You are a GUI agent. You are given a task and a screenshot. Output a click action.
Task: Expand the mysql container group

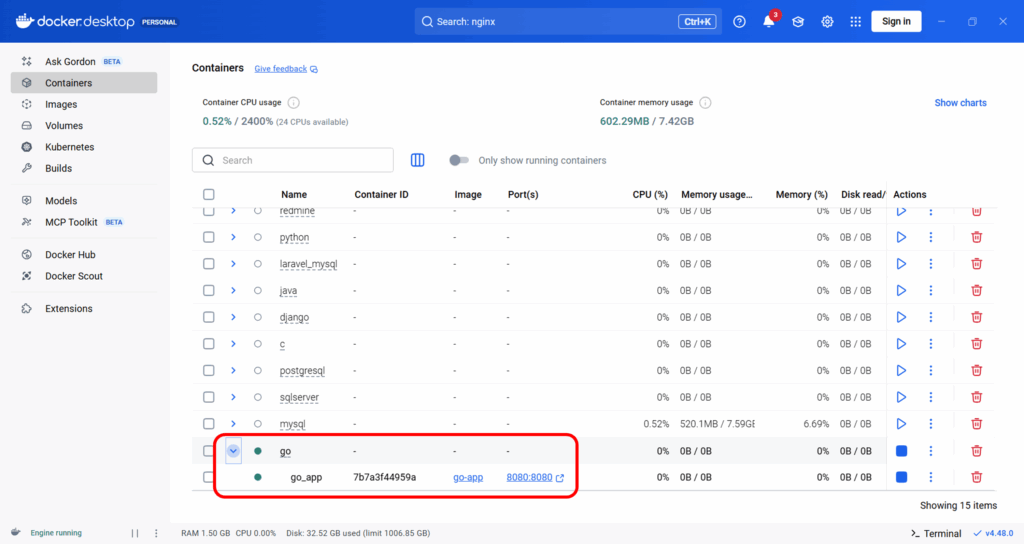(x=233, y=424)
